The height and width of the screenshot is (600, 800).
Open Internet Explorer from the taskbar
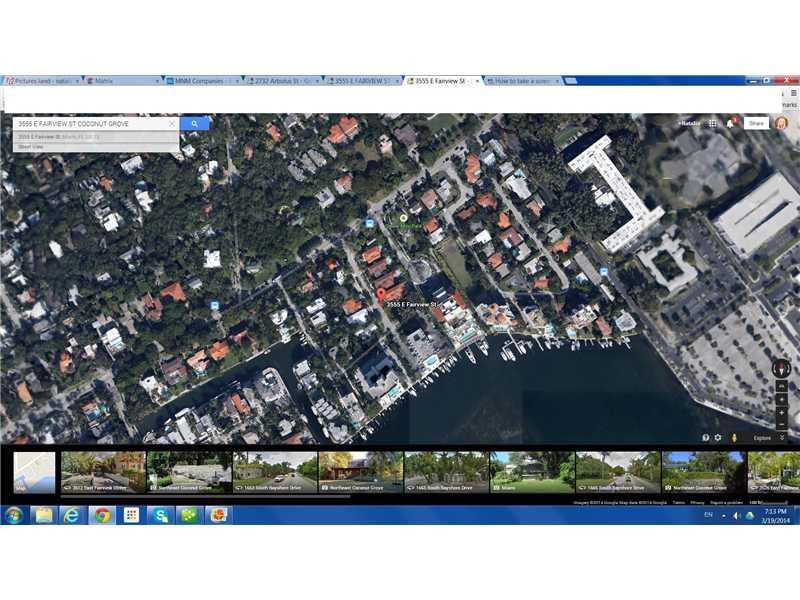point(72,515)
